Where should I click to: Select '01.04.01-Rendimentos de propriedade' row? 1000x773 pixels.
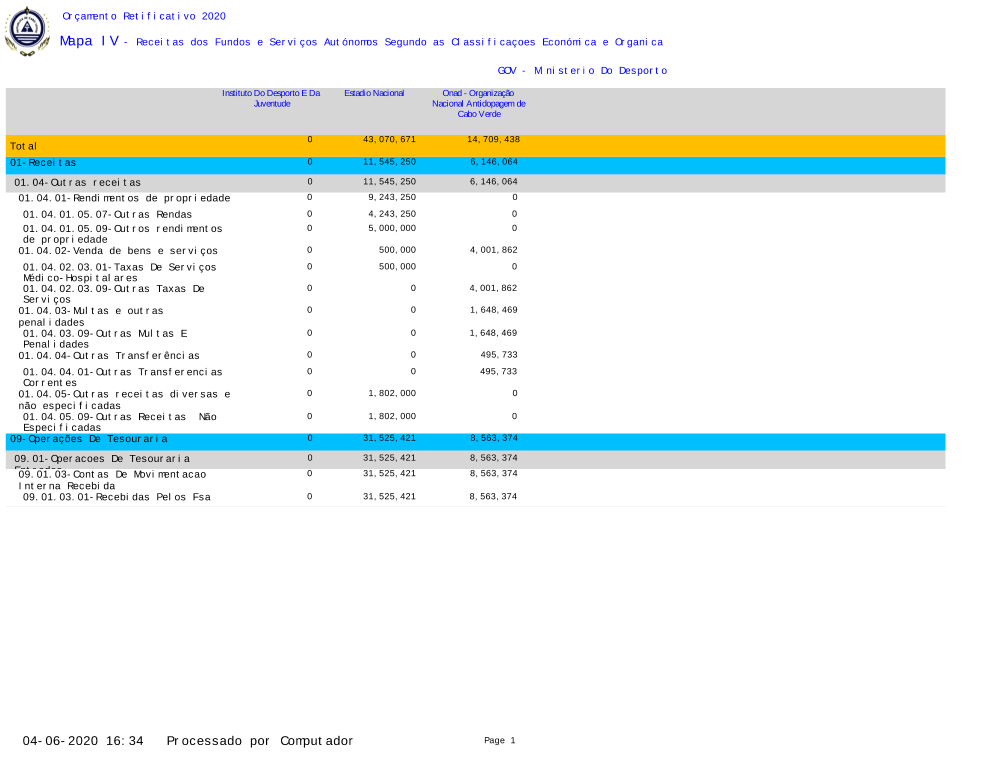[x=124, y=198]
